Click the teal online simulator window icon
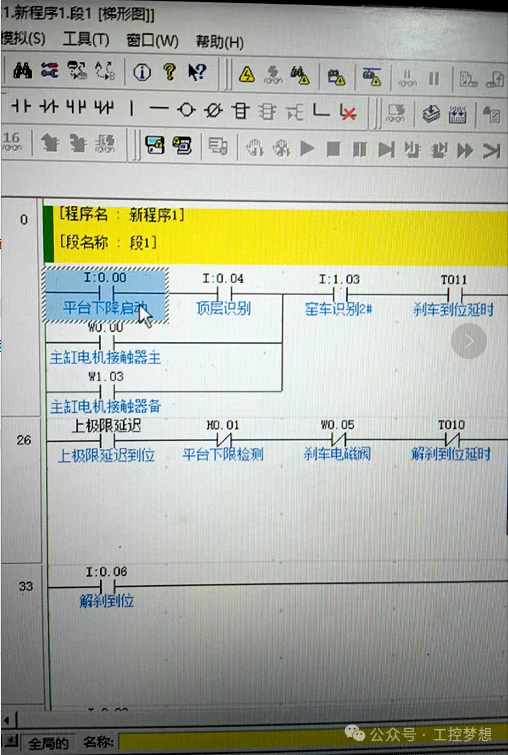 155,144
